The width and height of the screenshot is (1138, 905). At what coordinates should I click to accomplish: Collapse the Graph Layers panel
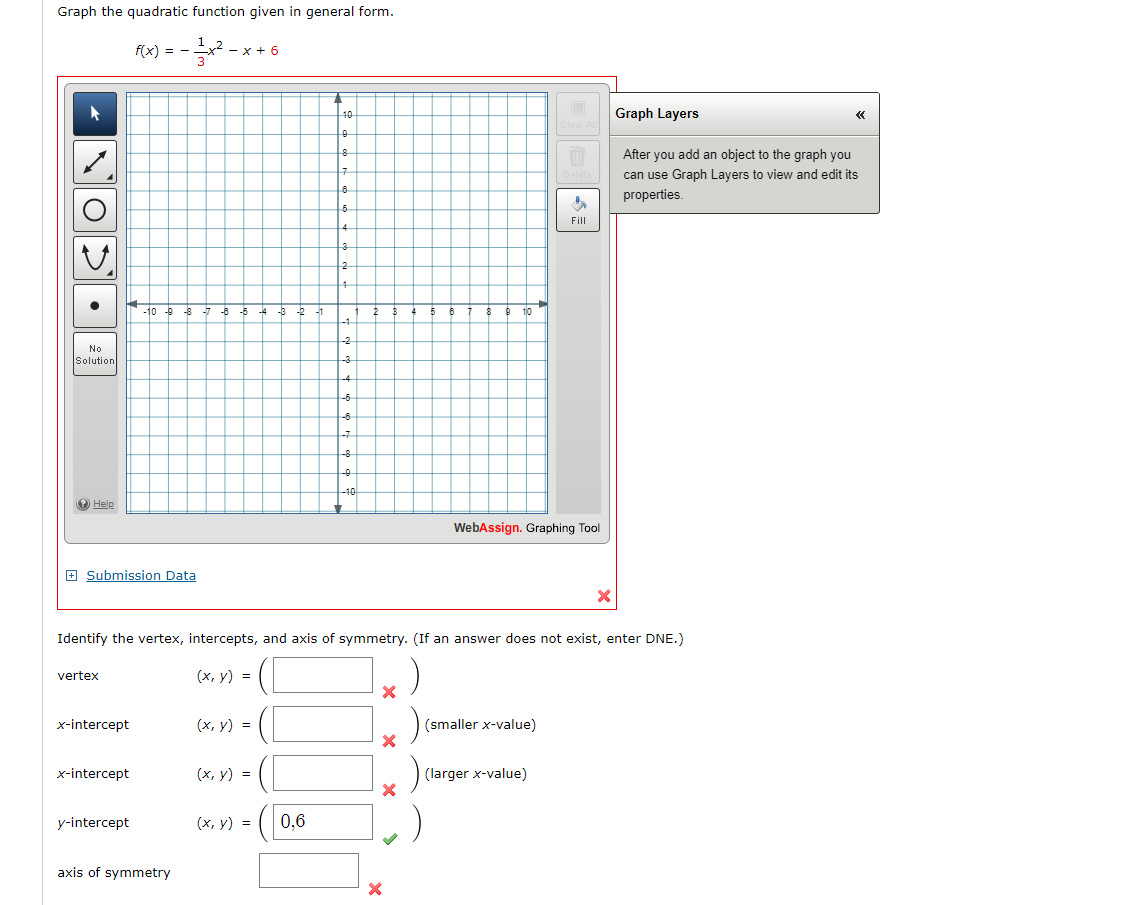click(860, 115)
